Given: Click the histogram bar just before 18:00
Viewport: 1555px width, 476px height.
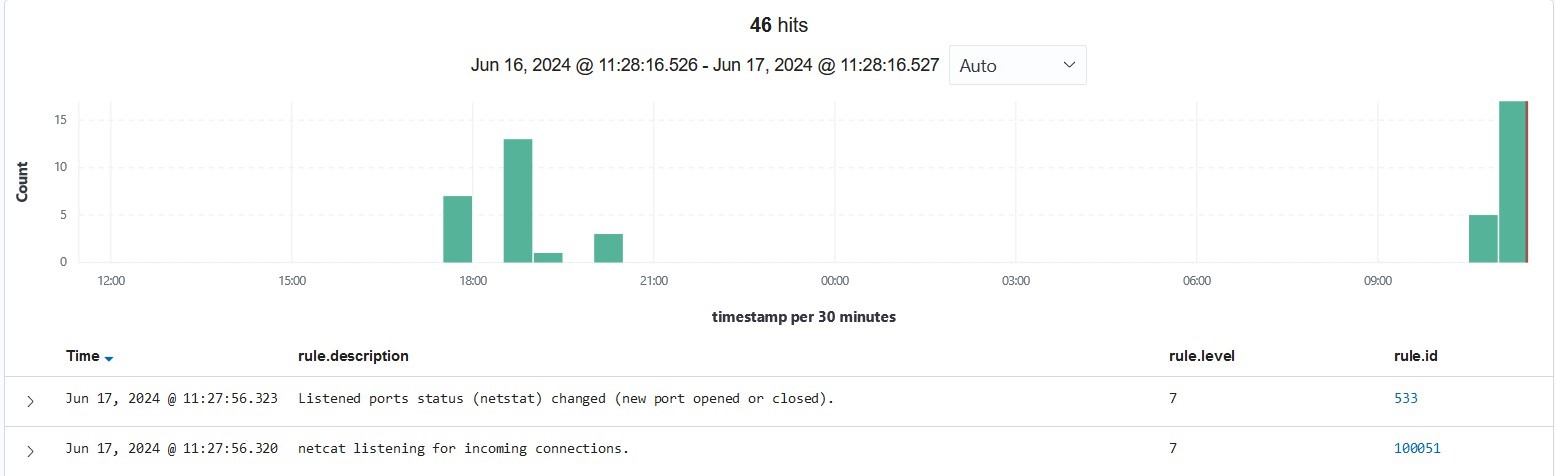Looking at the screenshot, I should point(457,229).
